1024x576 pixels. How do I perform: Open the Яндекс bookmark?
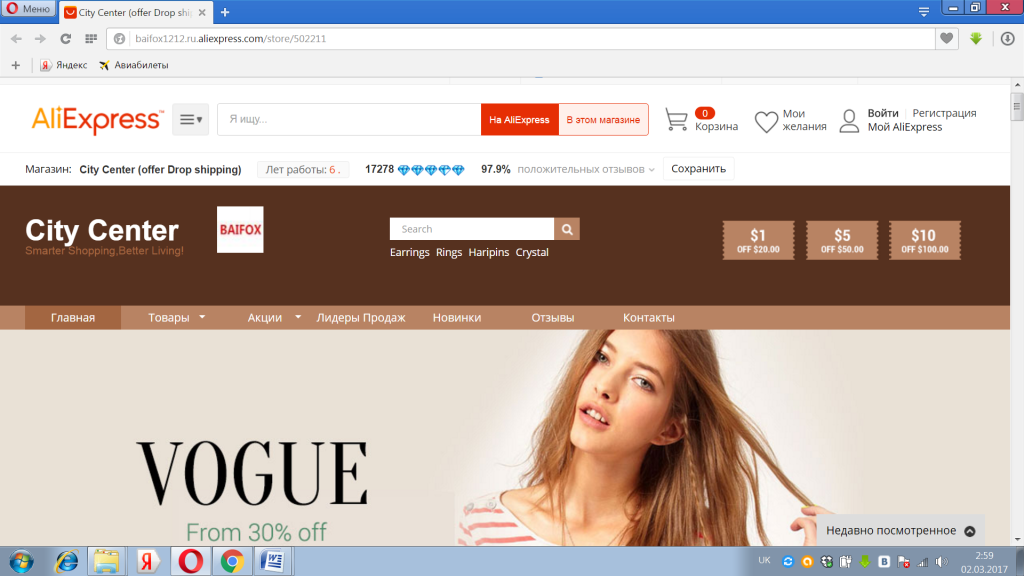coord(63,65)
